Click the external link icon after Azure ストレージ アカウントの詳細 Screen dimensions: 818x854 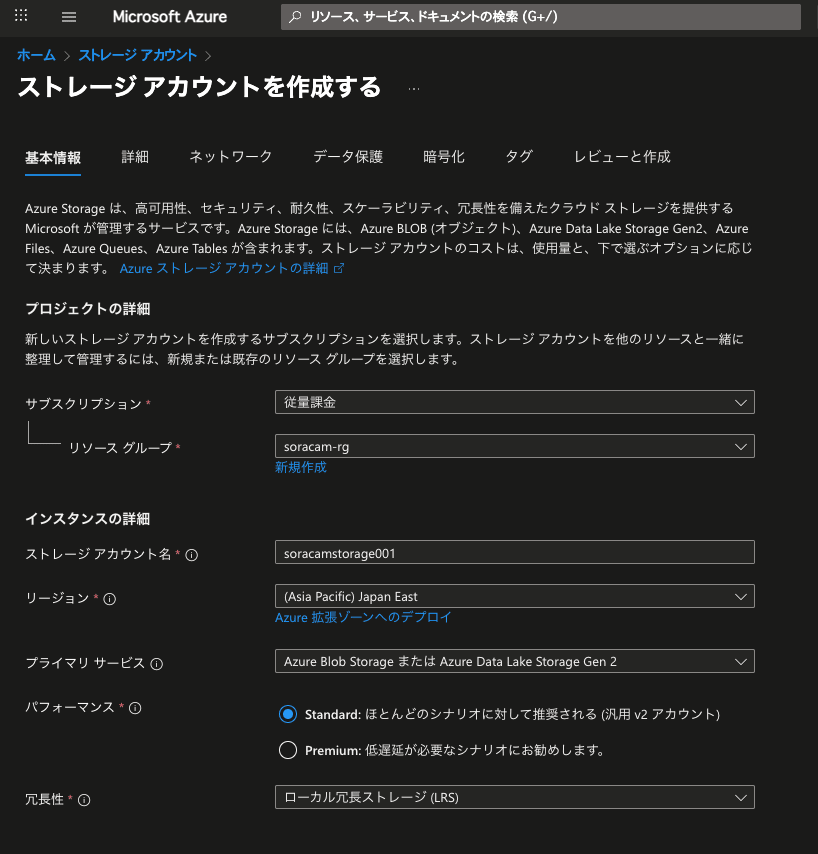coord(339,269)
